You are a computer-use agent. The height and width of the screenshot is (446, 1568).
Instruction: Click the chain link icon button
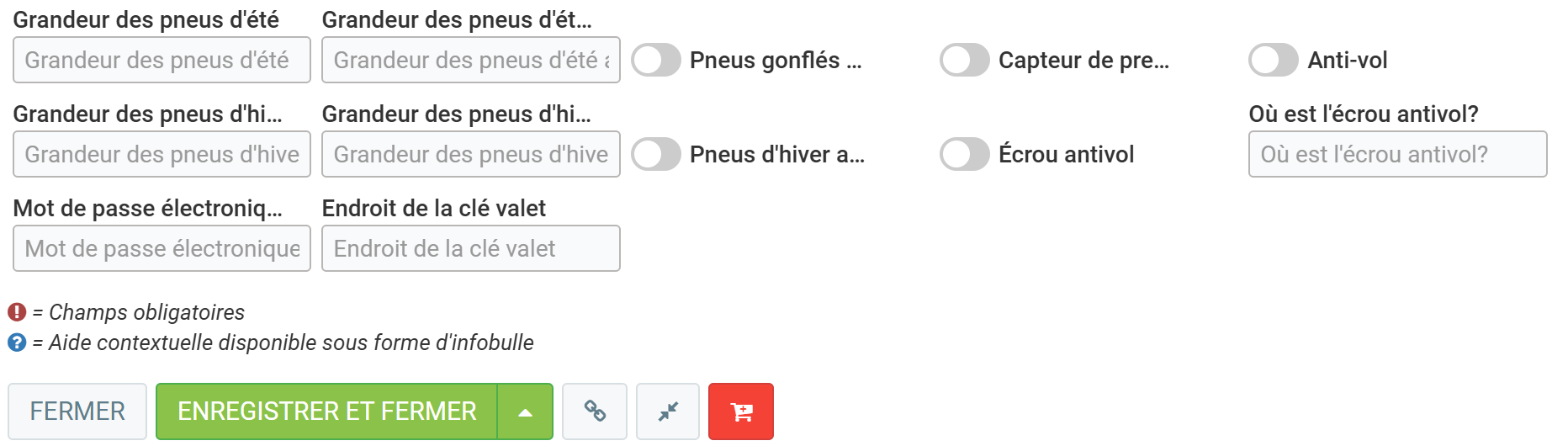(595, 411)
